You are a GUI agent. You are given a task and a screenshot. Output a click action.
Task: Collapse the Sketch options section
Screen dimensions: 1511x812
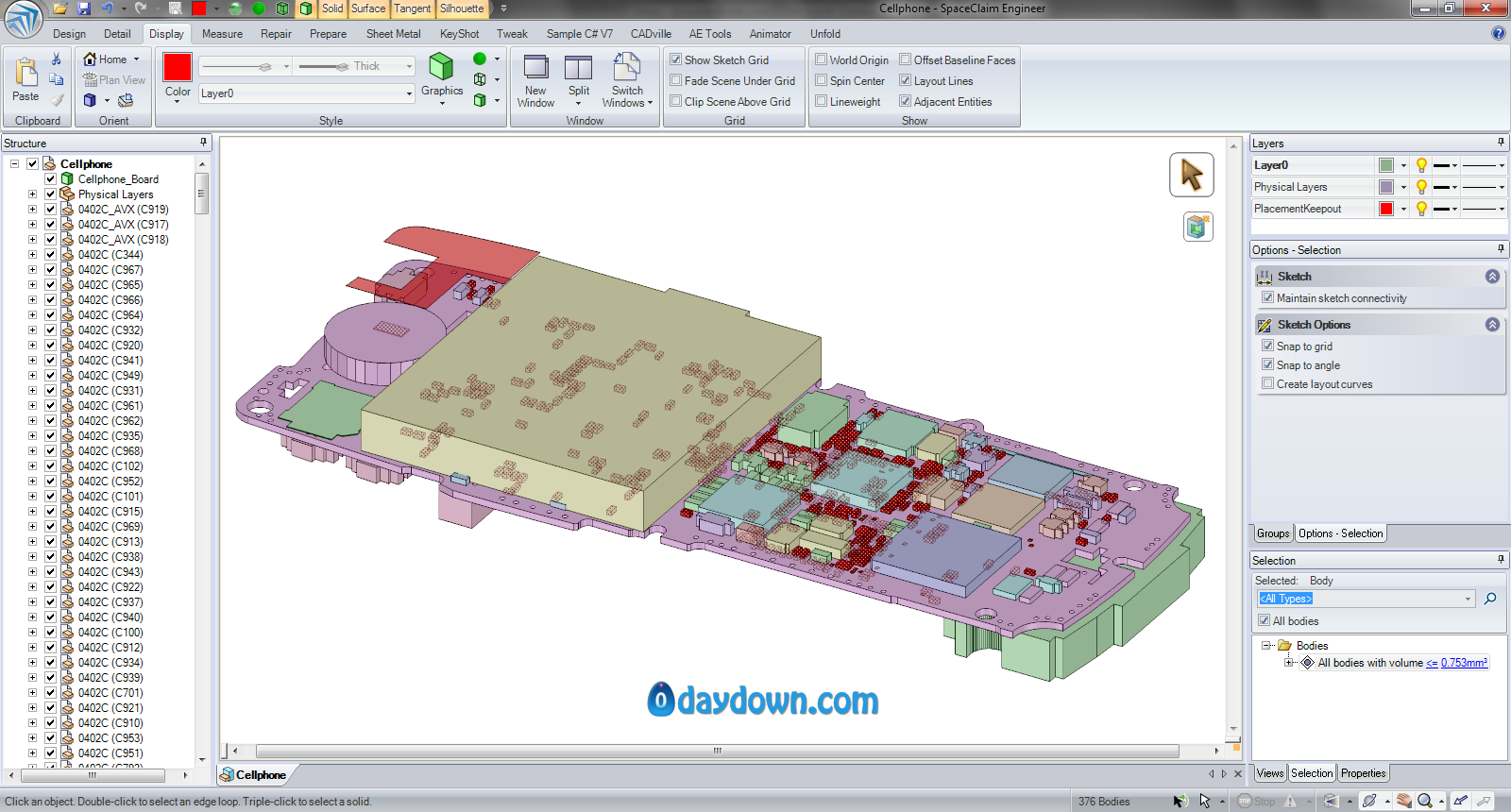tap(1492, 277)
